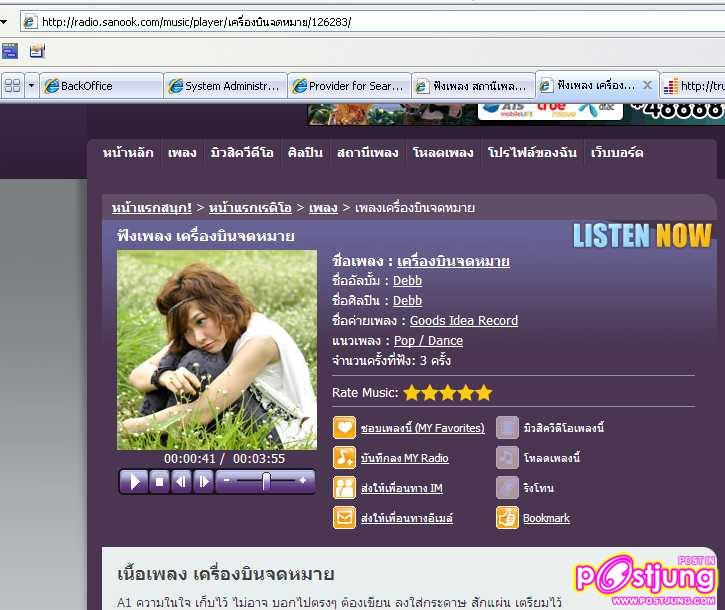Click the send to friend via IM icon

click(x=344, y=488)
